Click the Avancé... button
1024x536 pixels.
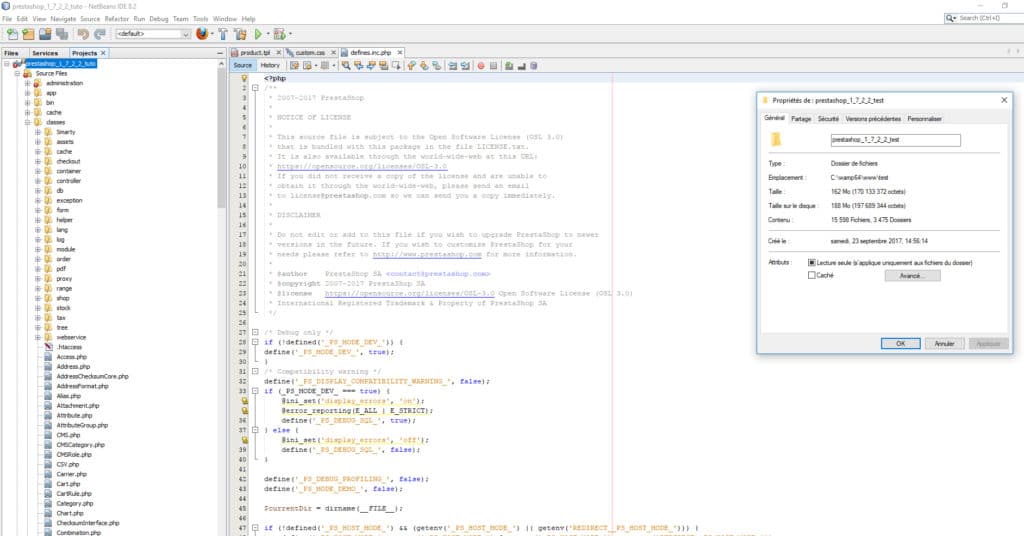point(912,276)
